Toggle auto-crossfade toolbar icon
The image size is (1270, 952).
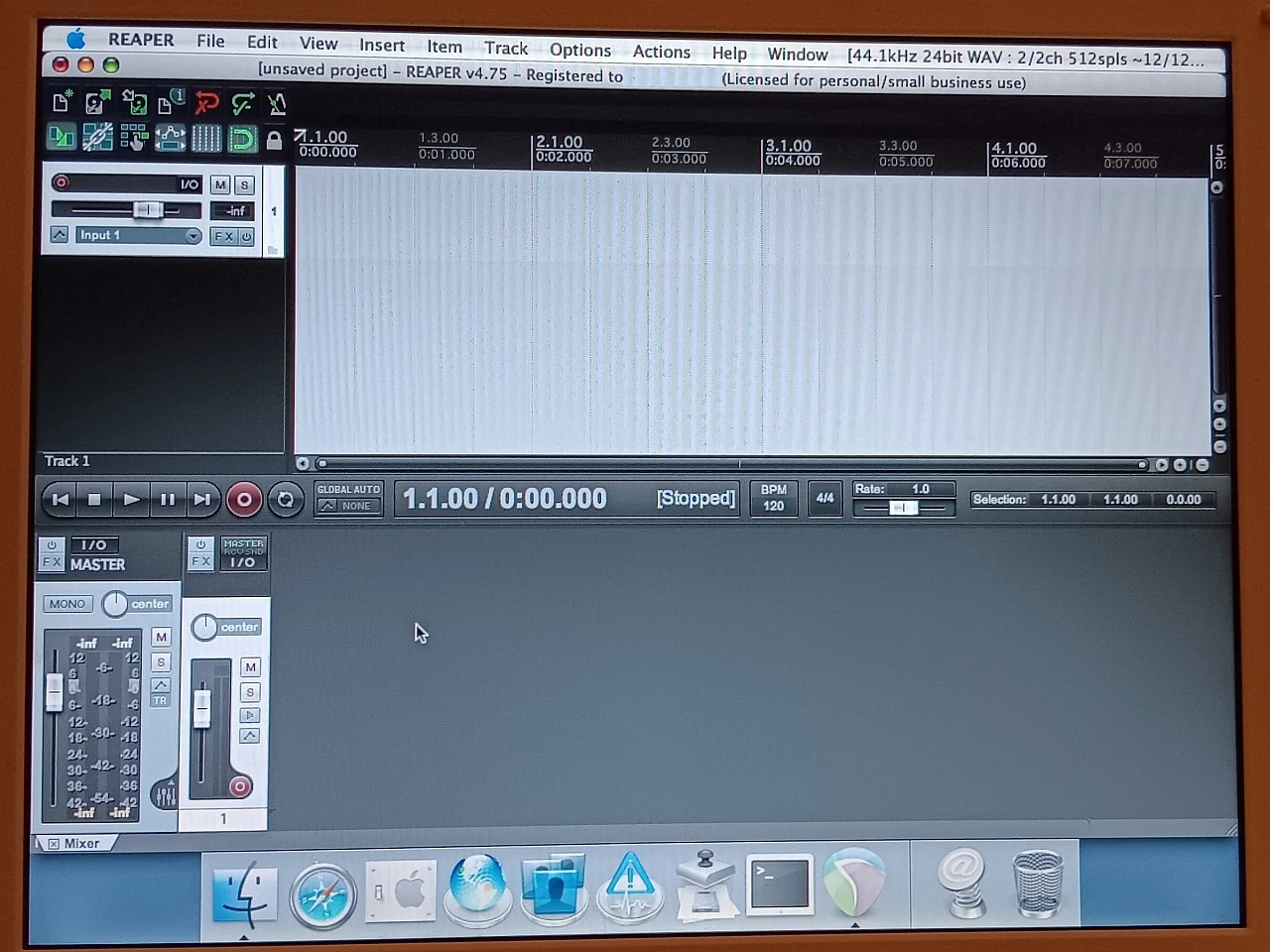coord(62,137)
